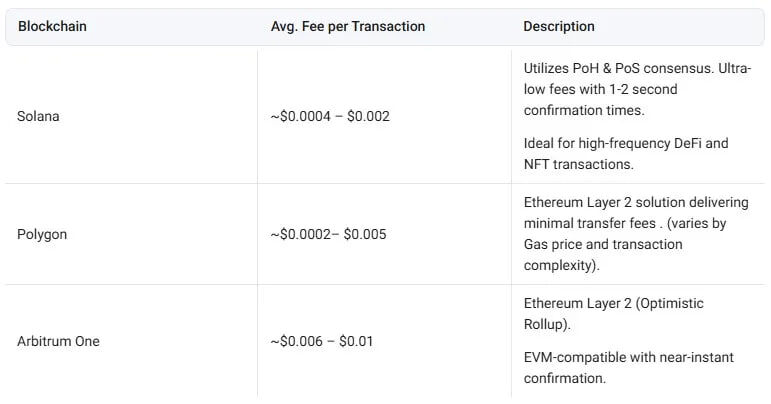Click the Solana blockchain name cell
This screenshot has width=771, height=404.
click(x=38, y=116)
